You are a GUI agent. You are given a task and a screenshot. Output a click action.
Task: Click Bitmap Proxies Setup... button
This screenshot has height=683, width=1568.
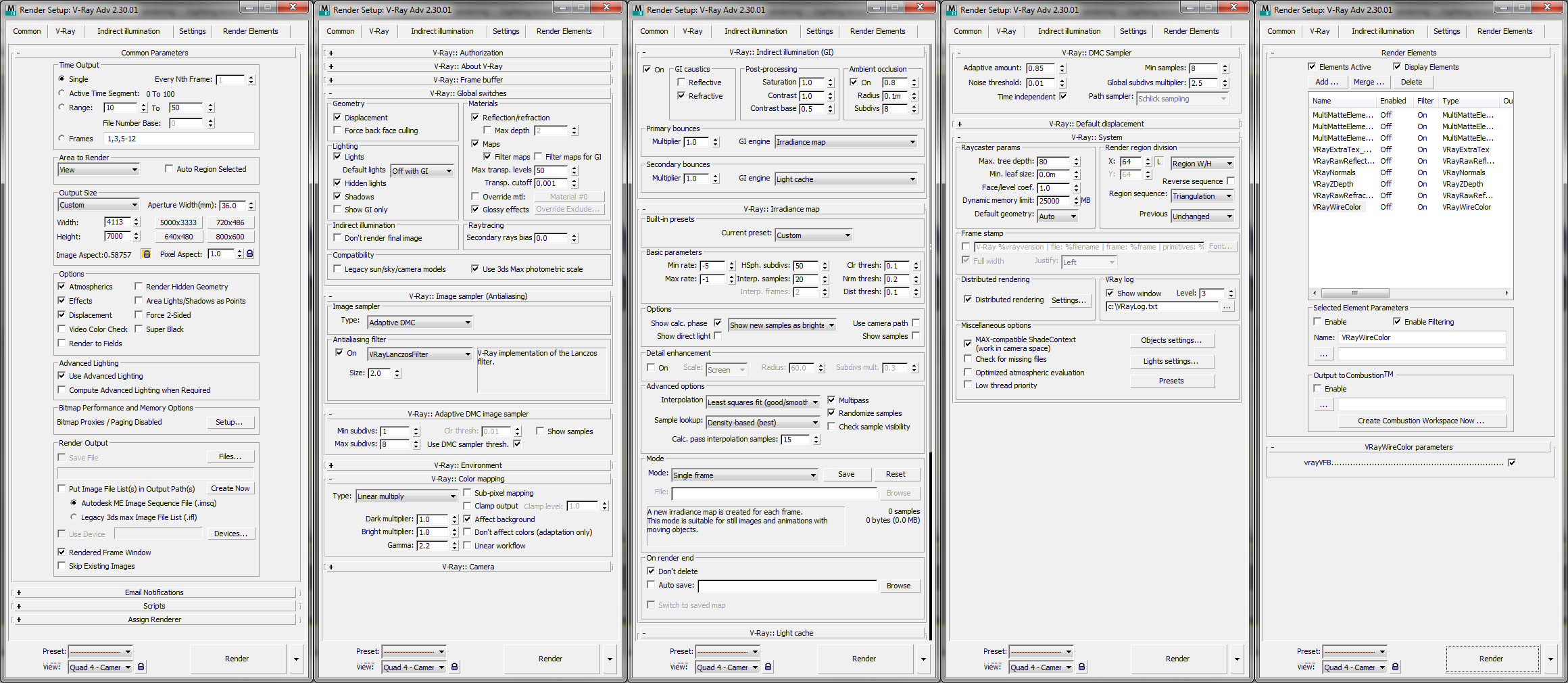click(x=229, y=422)
